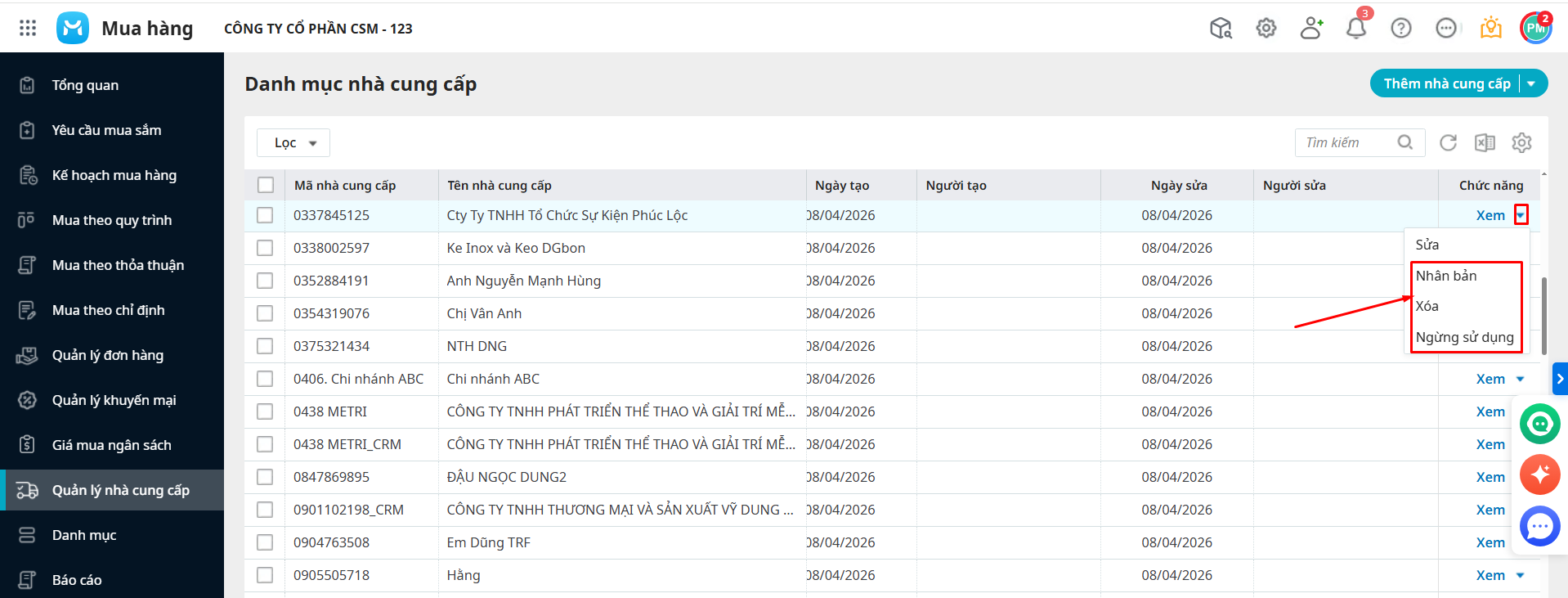Open table column settings gear
1568x598 pixels.
tap(1521, 142)
